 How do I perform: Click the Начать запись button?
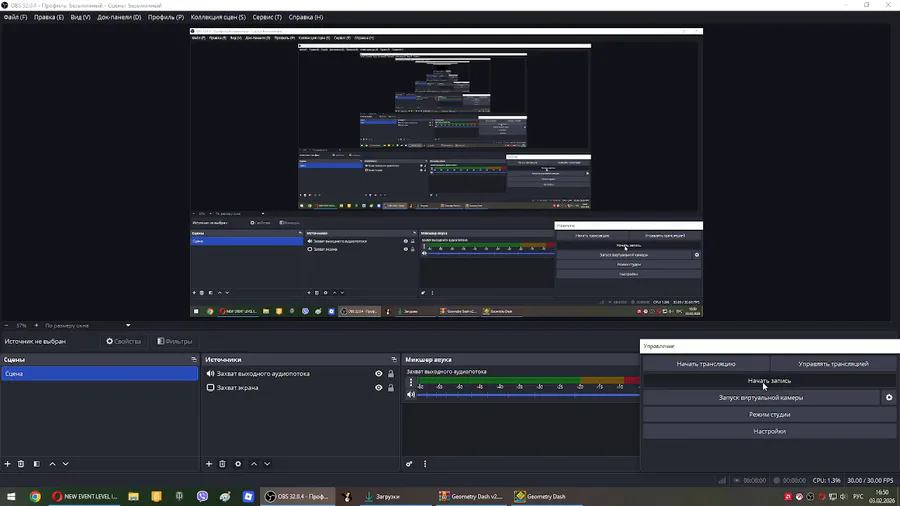(x=769, y=380)
